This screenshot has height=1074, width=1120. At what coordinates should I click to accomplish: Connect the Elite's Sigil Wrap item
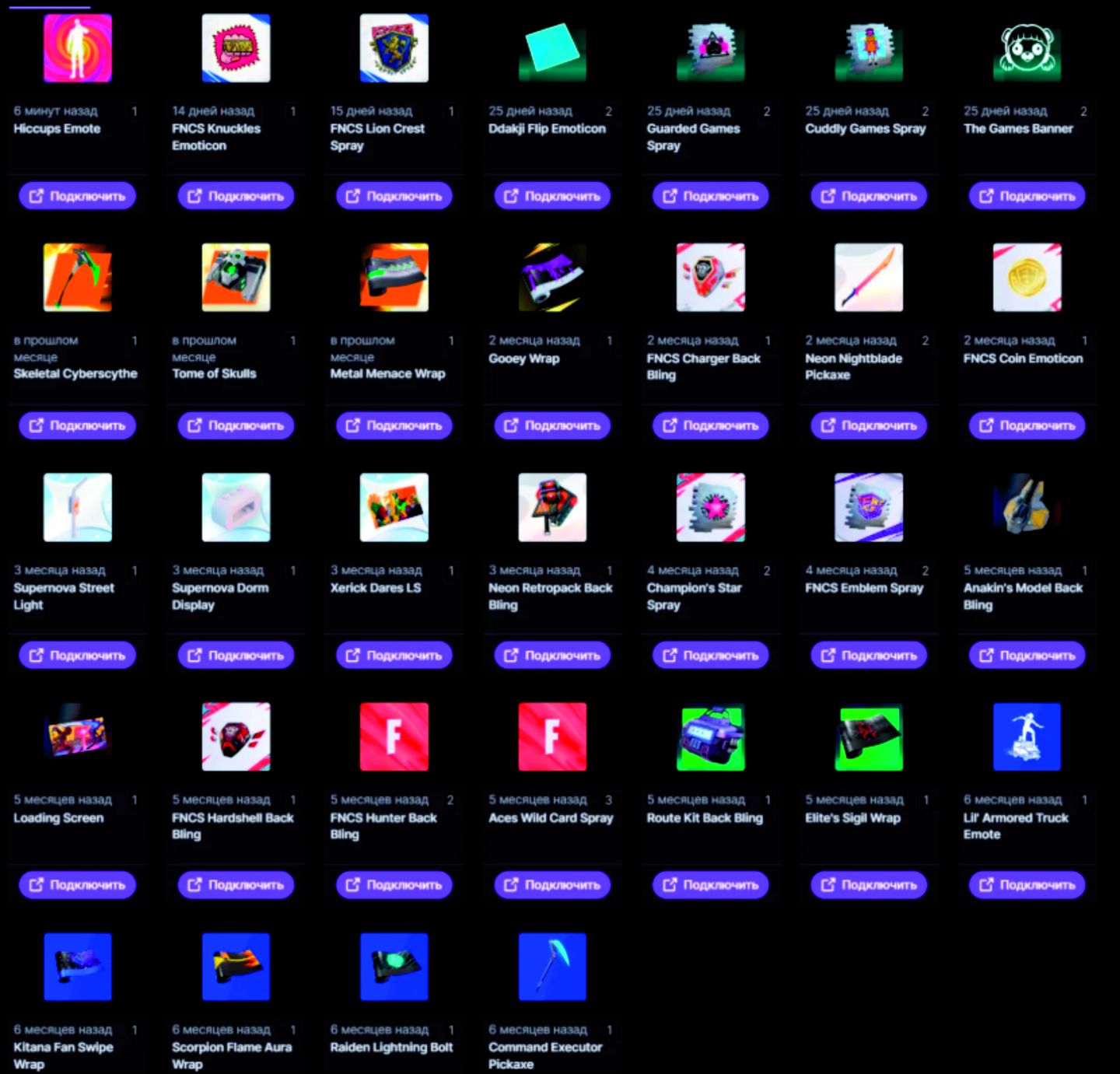[x=869, y=885]
